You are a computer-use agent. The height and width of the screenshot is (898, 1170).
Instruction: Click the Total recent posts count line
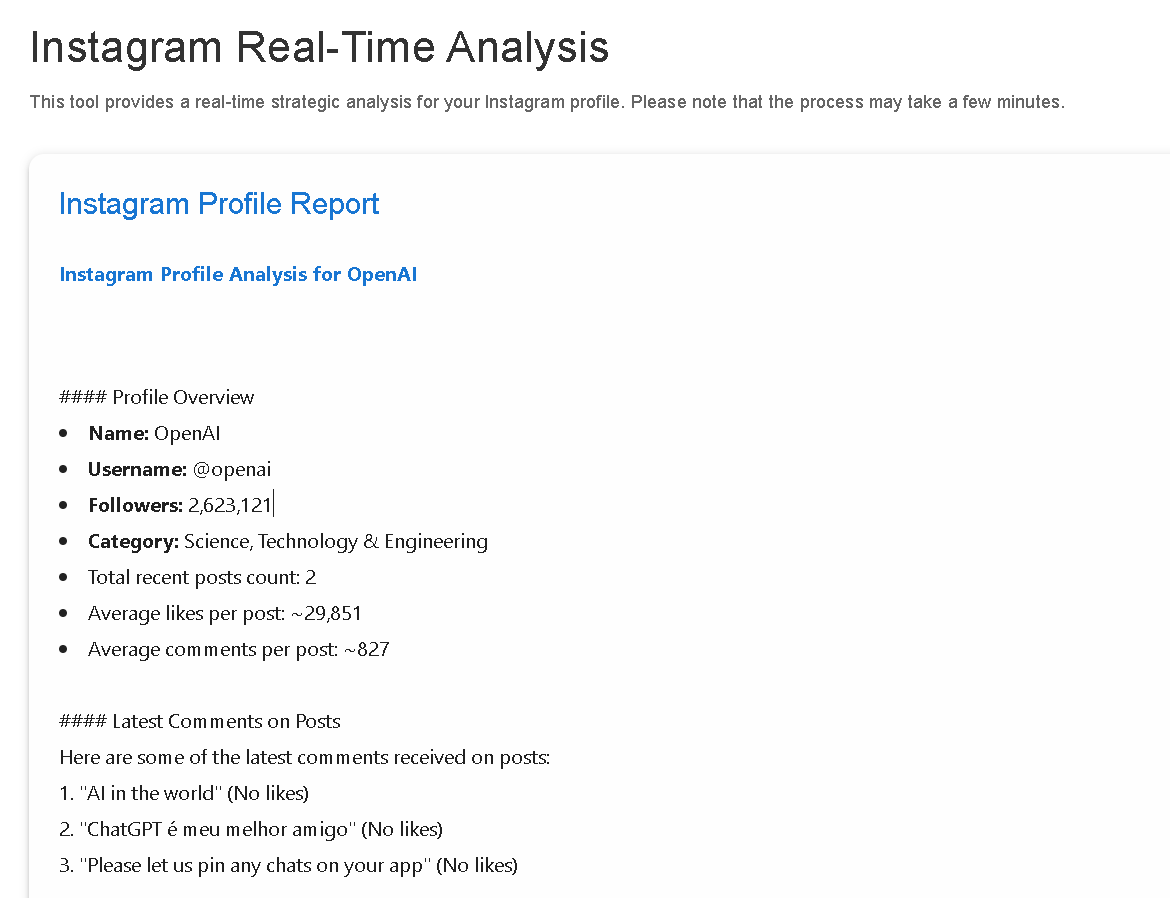point(202,577)
